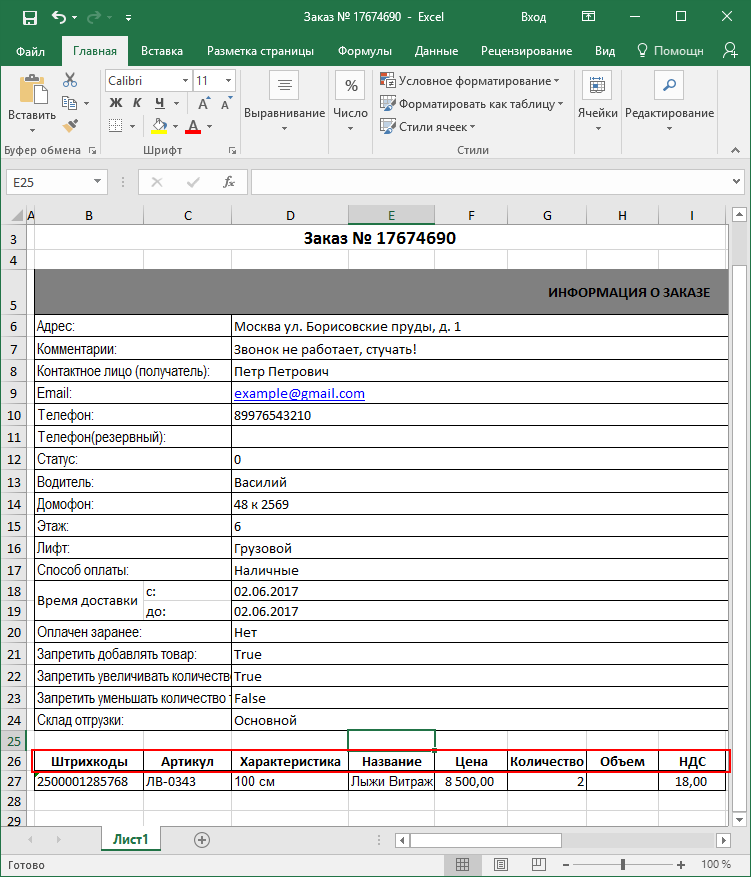751x877 pixels.
Task: Apply the red font color A
Action: [193, 126]
